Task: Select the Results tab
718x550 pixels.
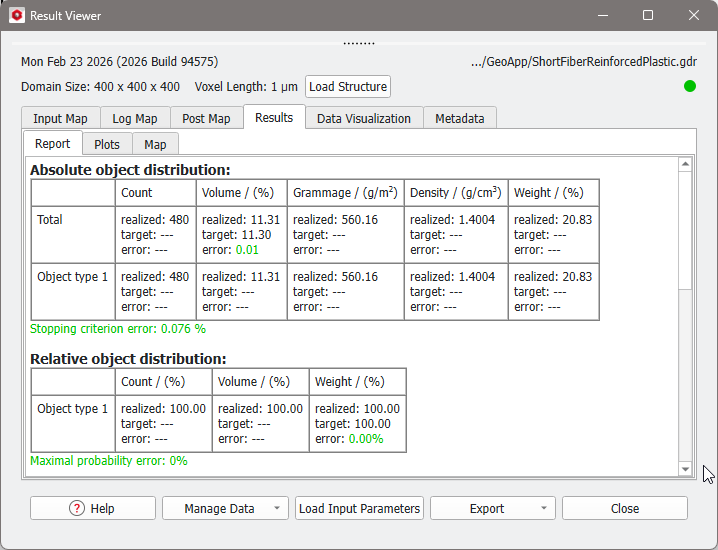Action: tap(274, 117)
